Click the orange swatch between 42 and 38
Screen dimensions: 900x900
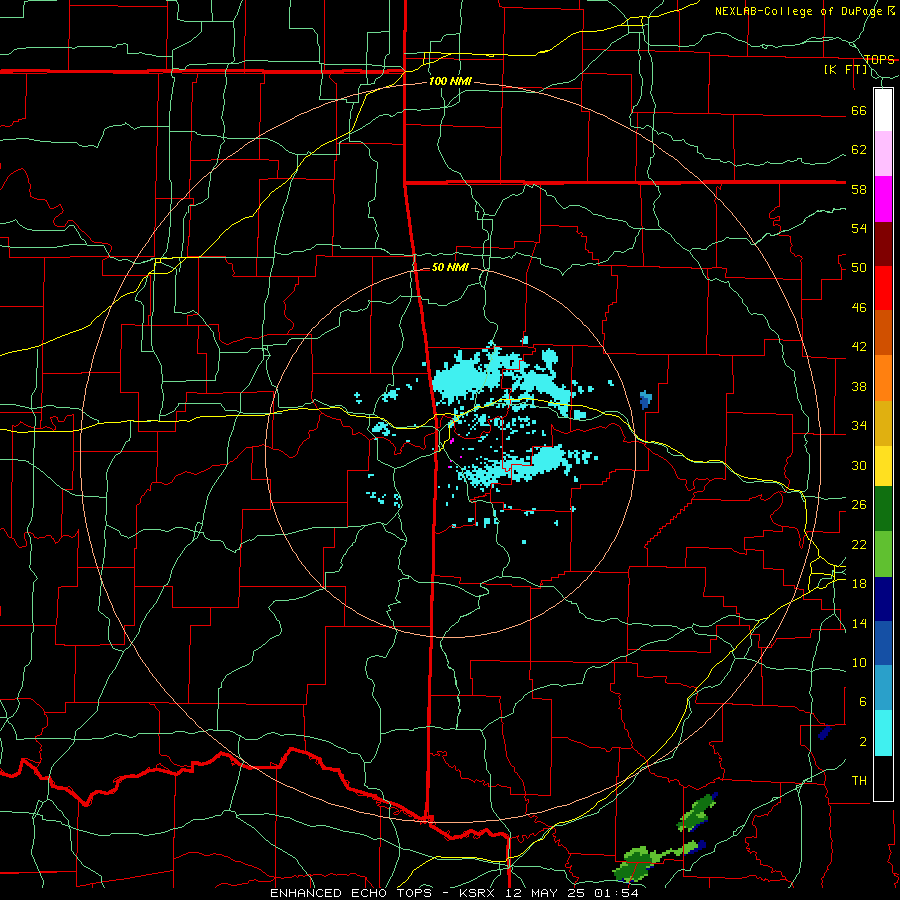coord(883,378)
